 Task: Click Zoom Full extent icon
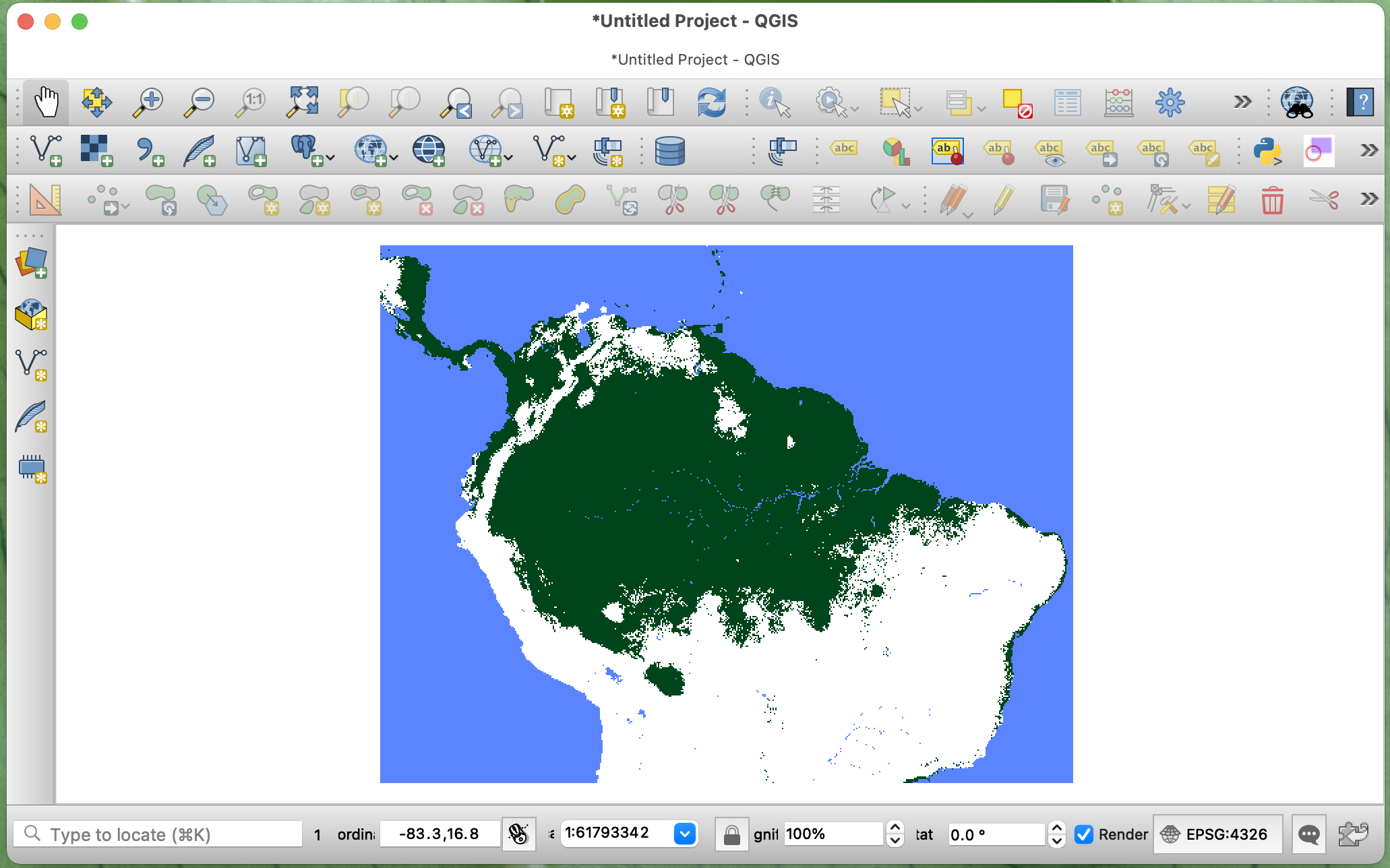click(303, 102)
